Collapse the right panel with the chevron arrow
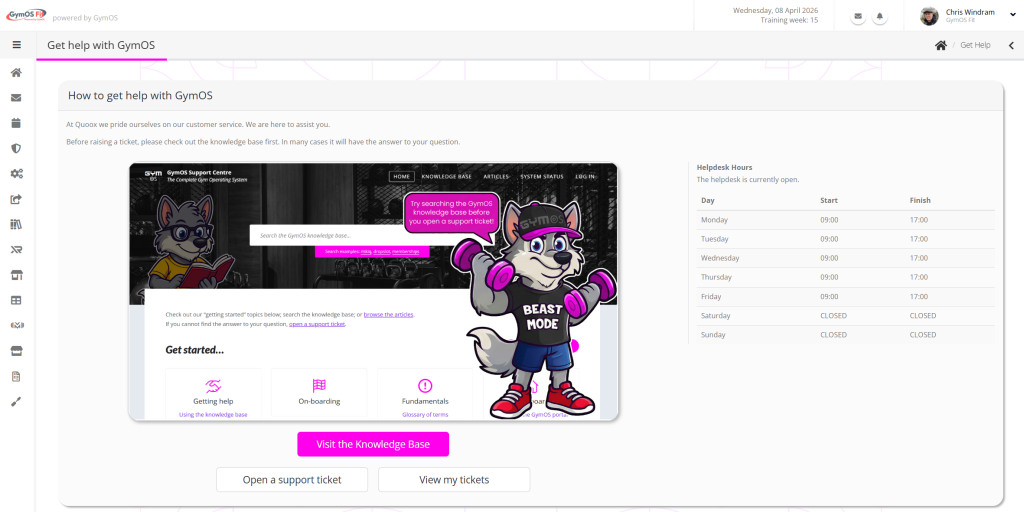Viewport: 1024px width, 512px height. point(1010,45)
